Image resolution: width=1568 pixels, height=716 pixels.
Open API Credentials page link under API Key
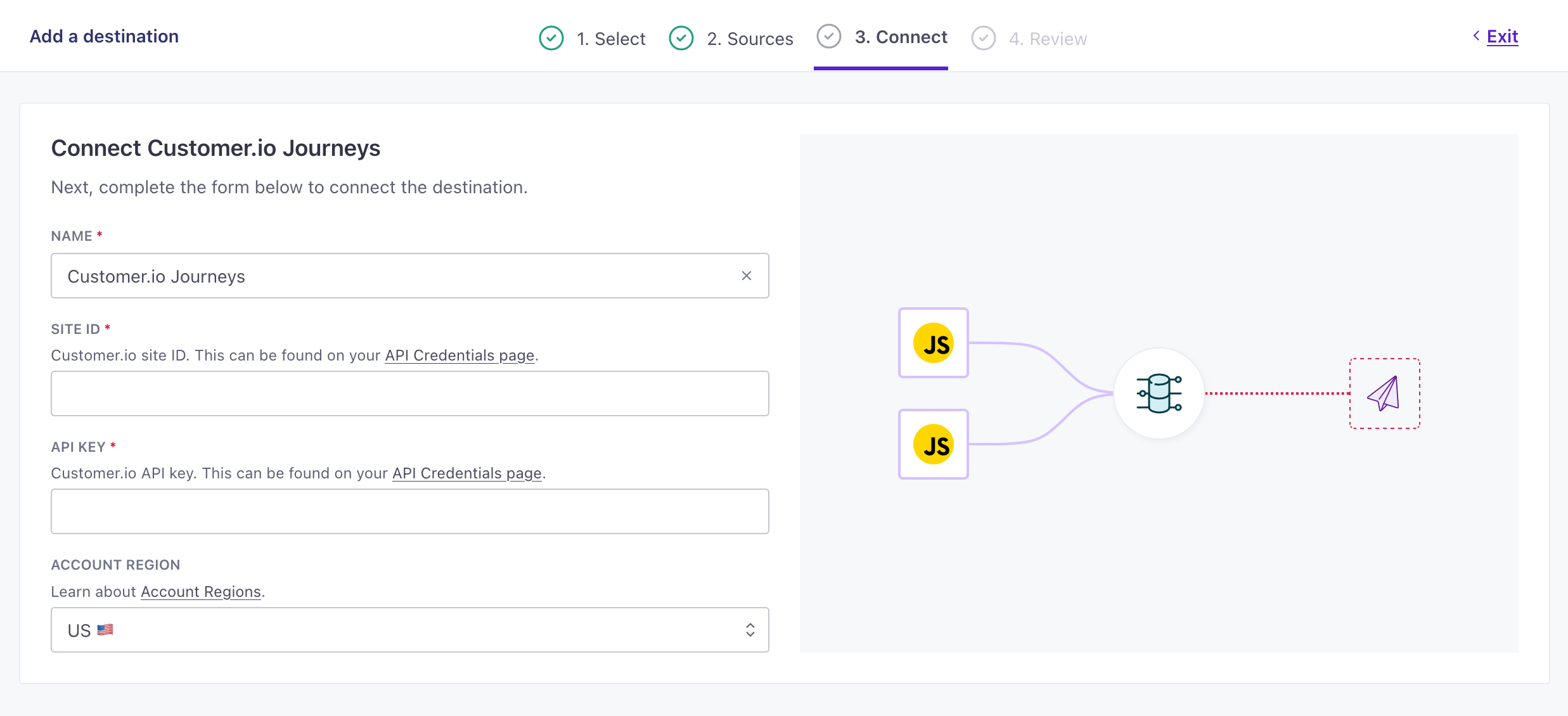466,473
